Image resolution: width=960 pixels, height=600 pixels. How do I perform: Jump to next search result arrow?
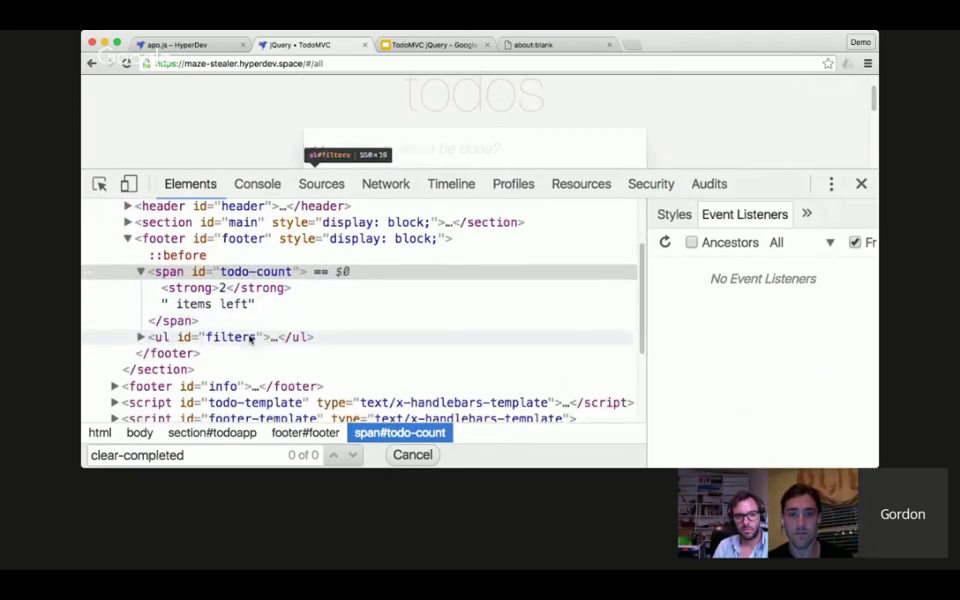point(353,455)
